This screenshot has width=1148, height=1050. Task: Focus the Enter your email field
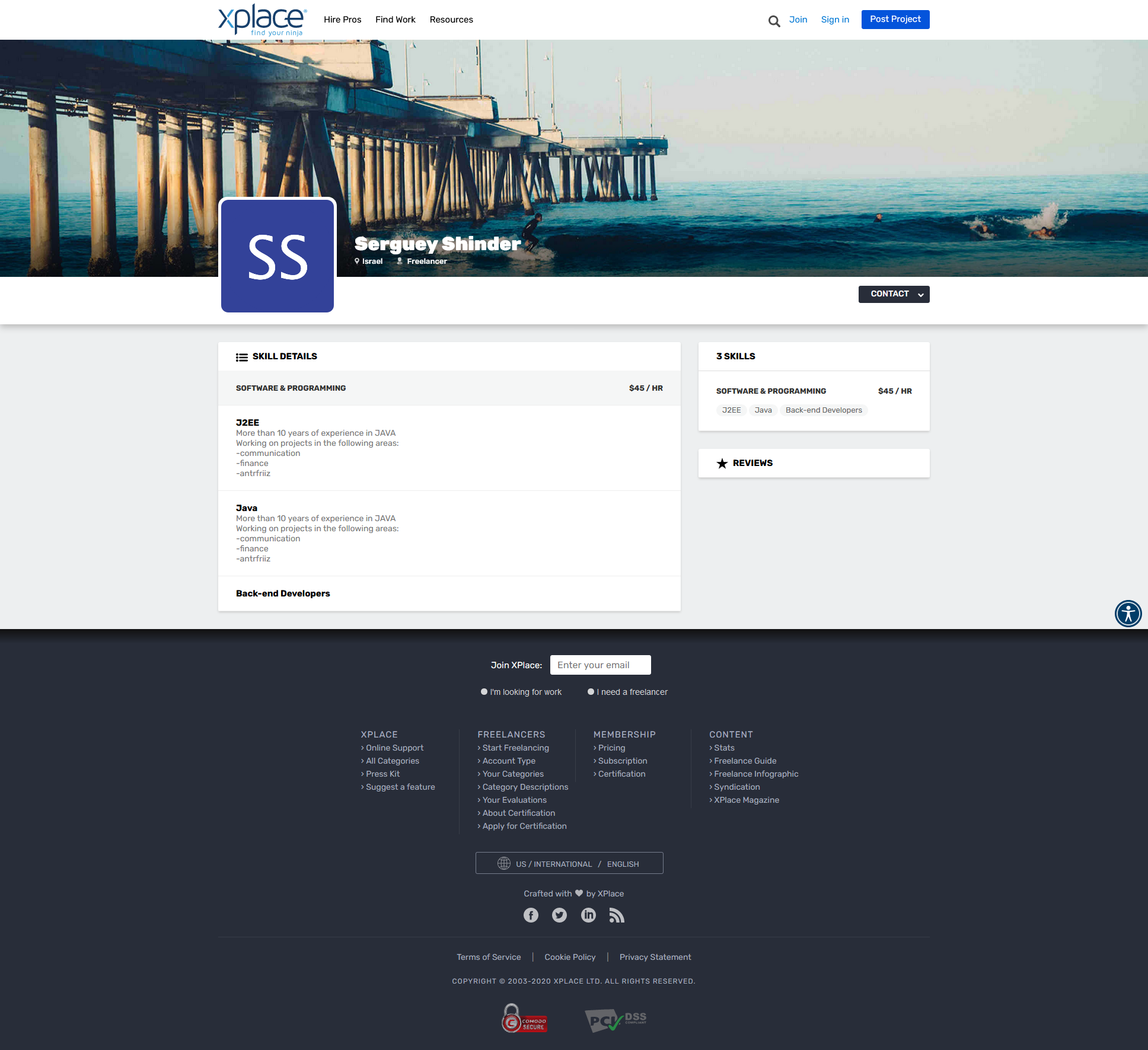pyautogui.click(x=600, y=665)
